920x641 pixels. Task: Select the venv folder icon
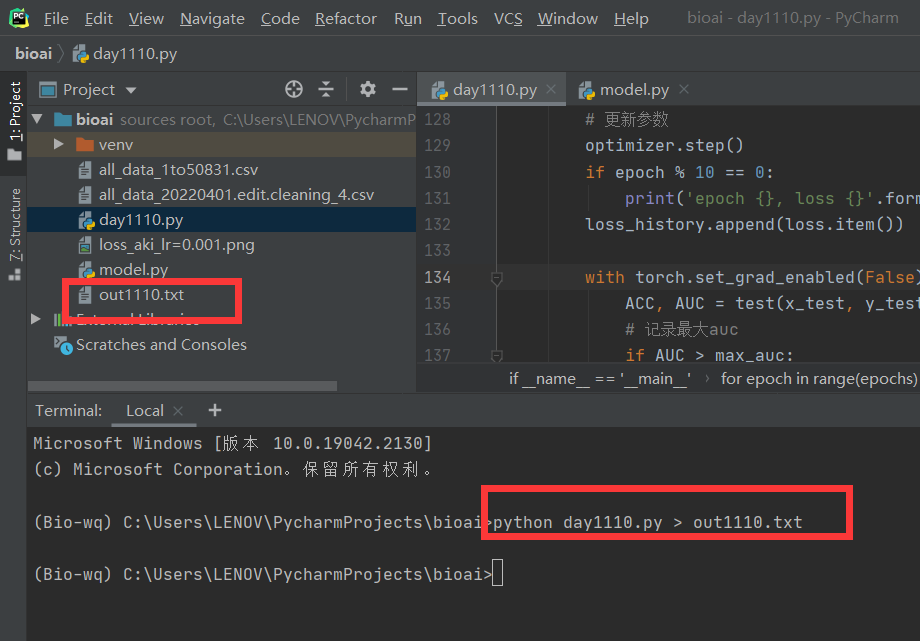tap(85, 144)
